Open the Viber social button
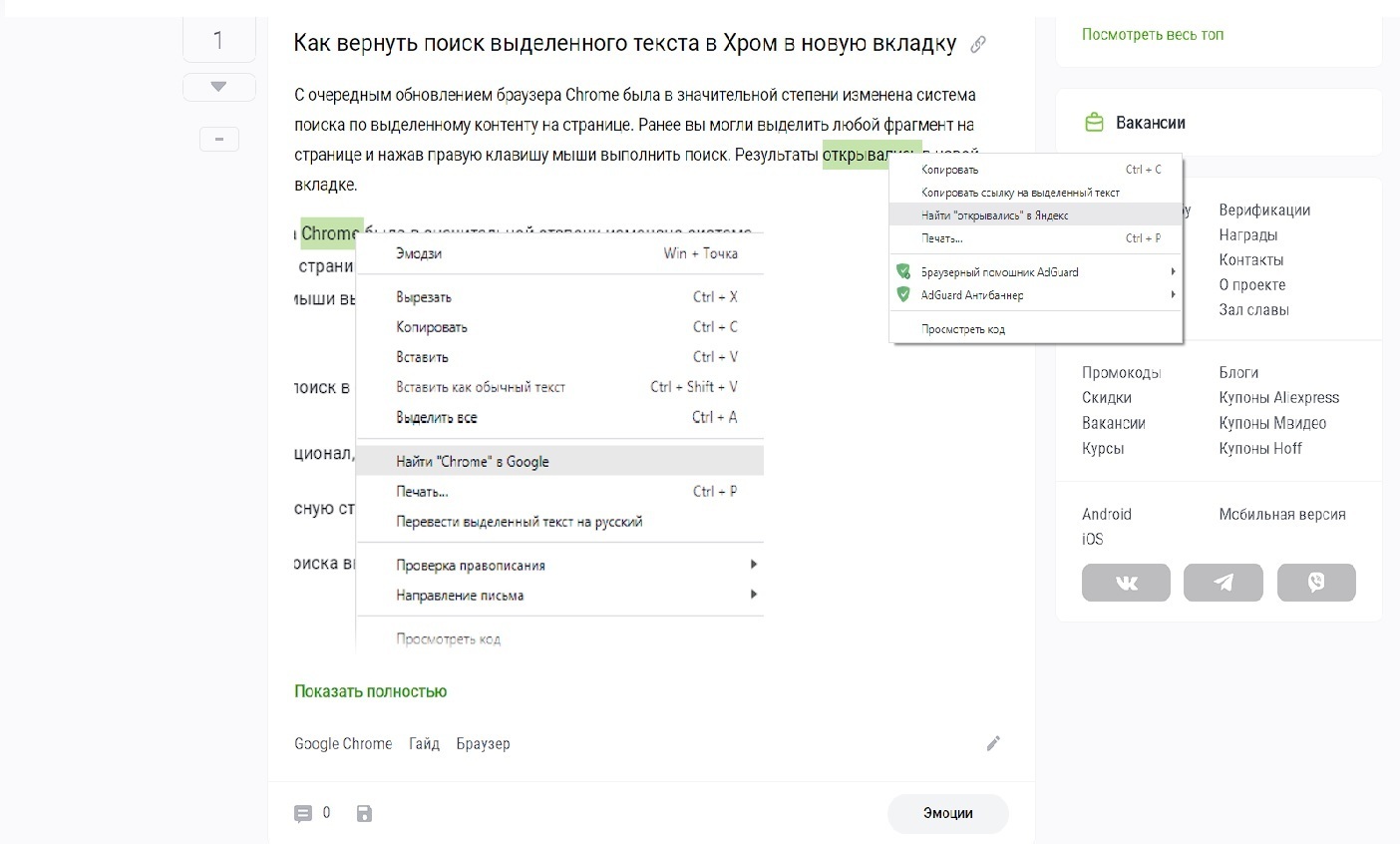The height and width of the screenshot is (844, 1400). 1316,583
